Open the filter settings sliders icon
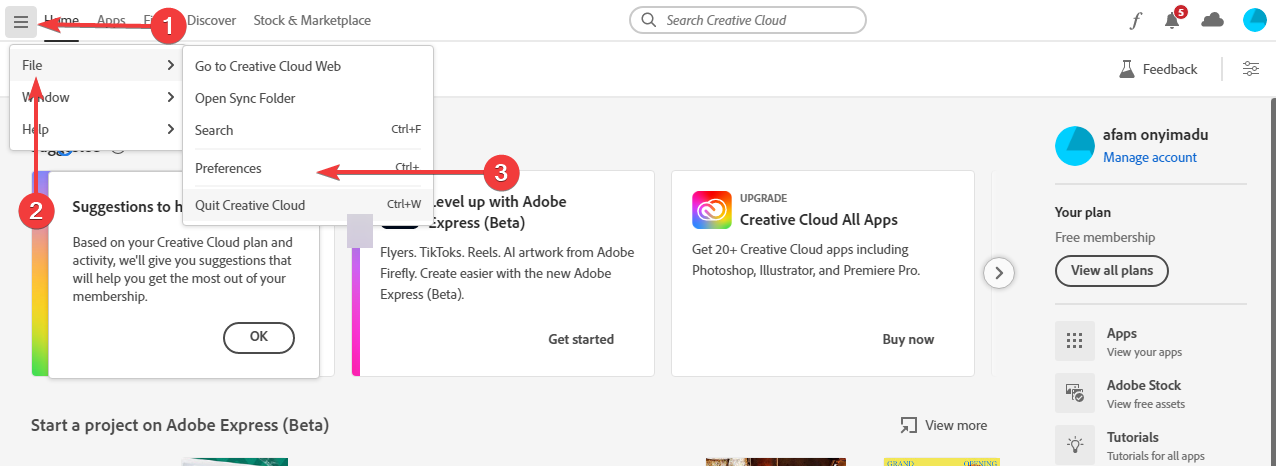The width and height of the screenshot is (1276, 466). point(1251,69)
